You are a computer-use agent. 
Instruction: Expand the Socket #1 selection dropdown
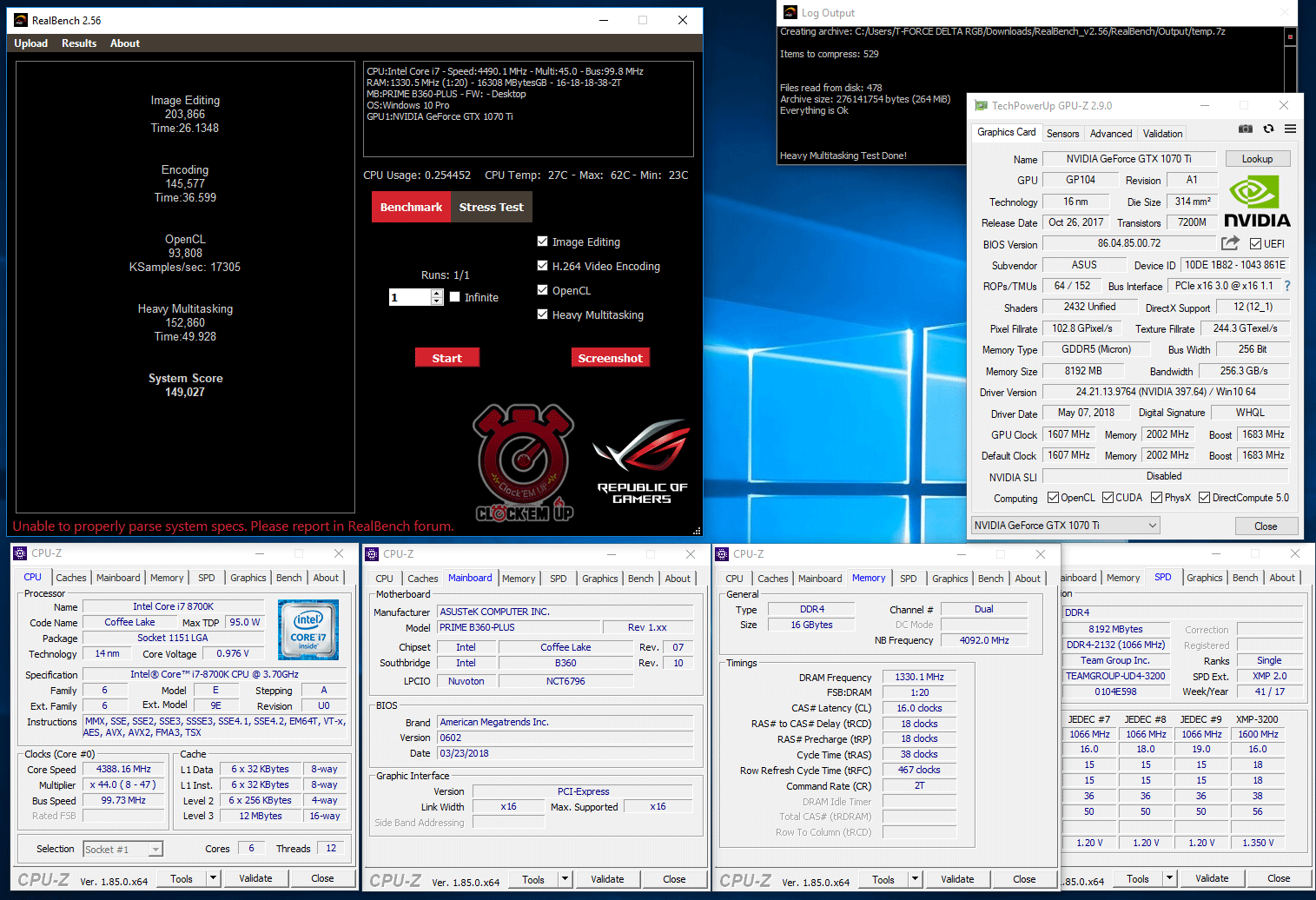click(155, 850)
